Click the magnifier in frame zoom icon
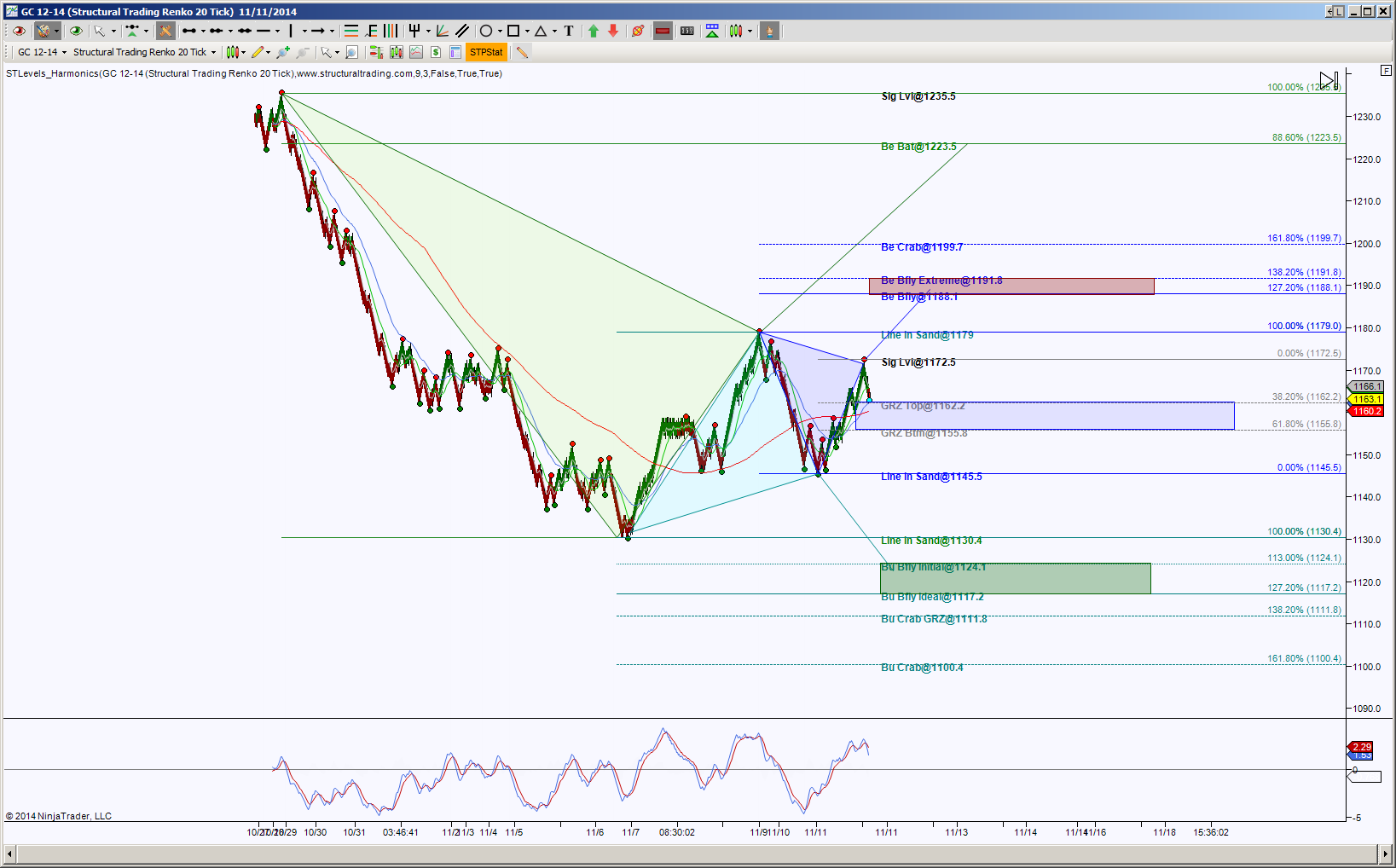This screenshot has width=1396, height=868. coord(351,52)
